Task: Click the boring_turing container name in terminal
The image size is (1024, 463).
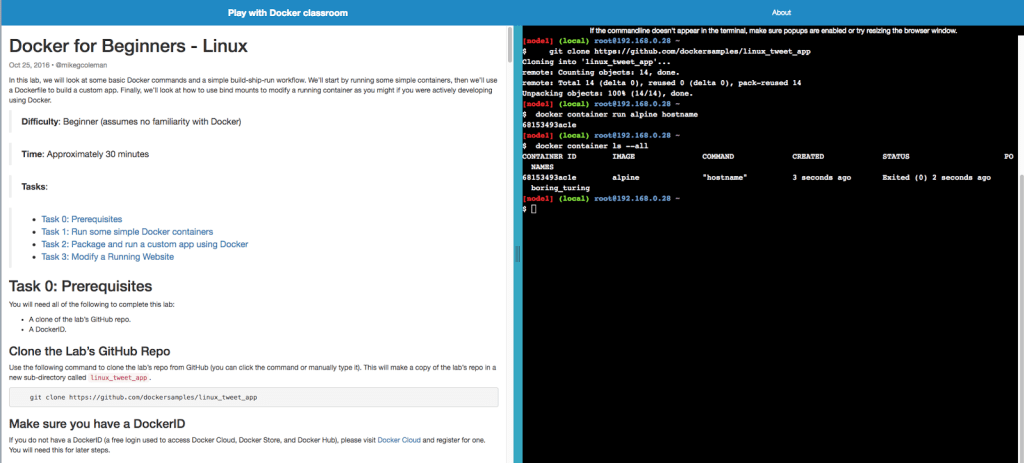Action: (x=560, y=188)
